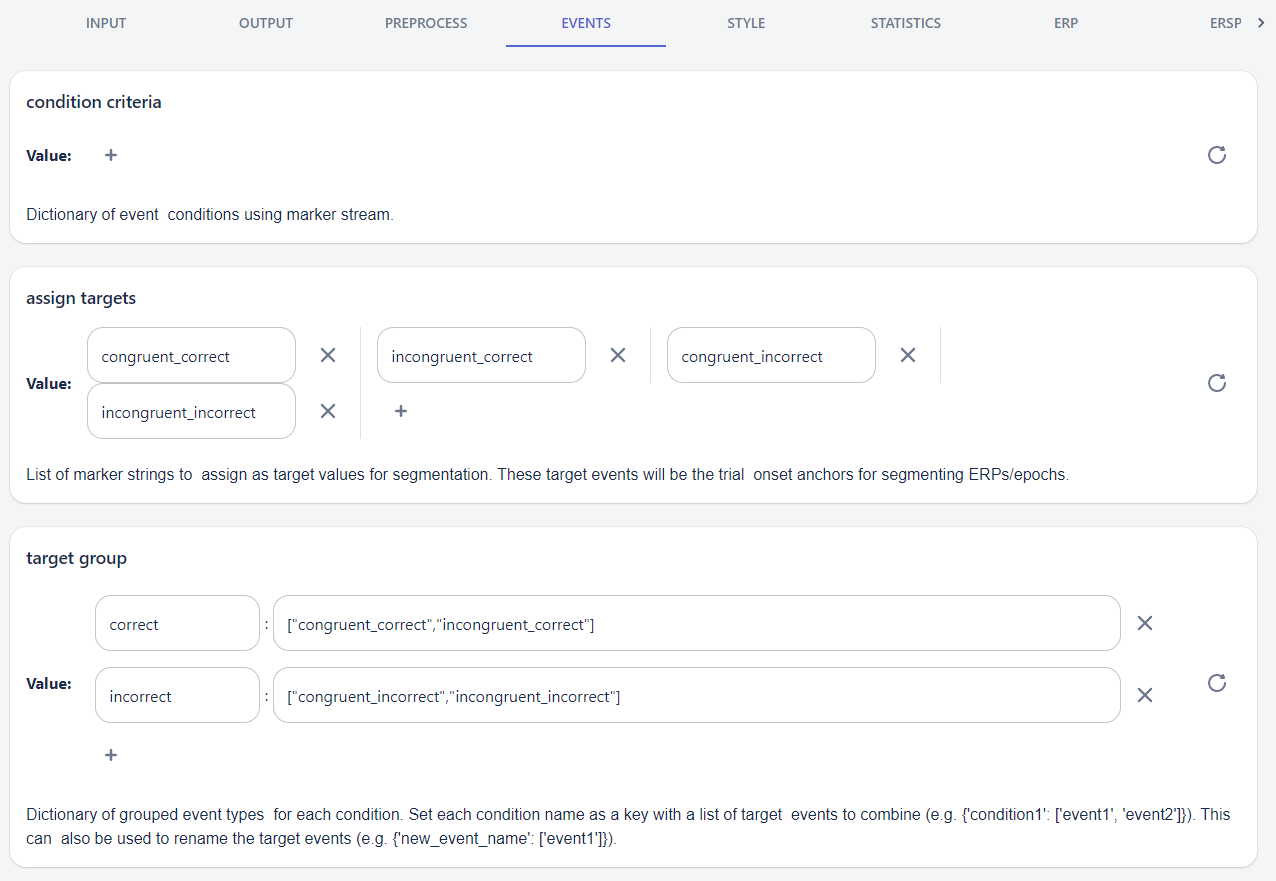
Task: Show more tabs with the right arrow
Action: tap(1261, 23)
